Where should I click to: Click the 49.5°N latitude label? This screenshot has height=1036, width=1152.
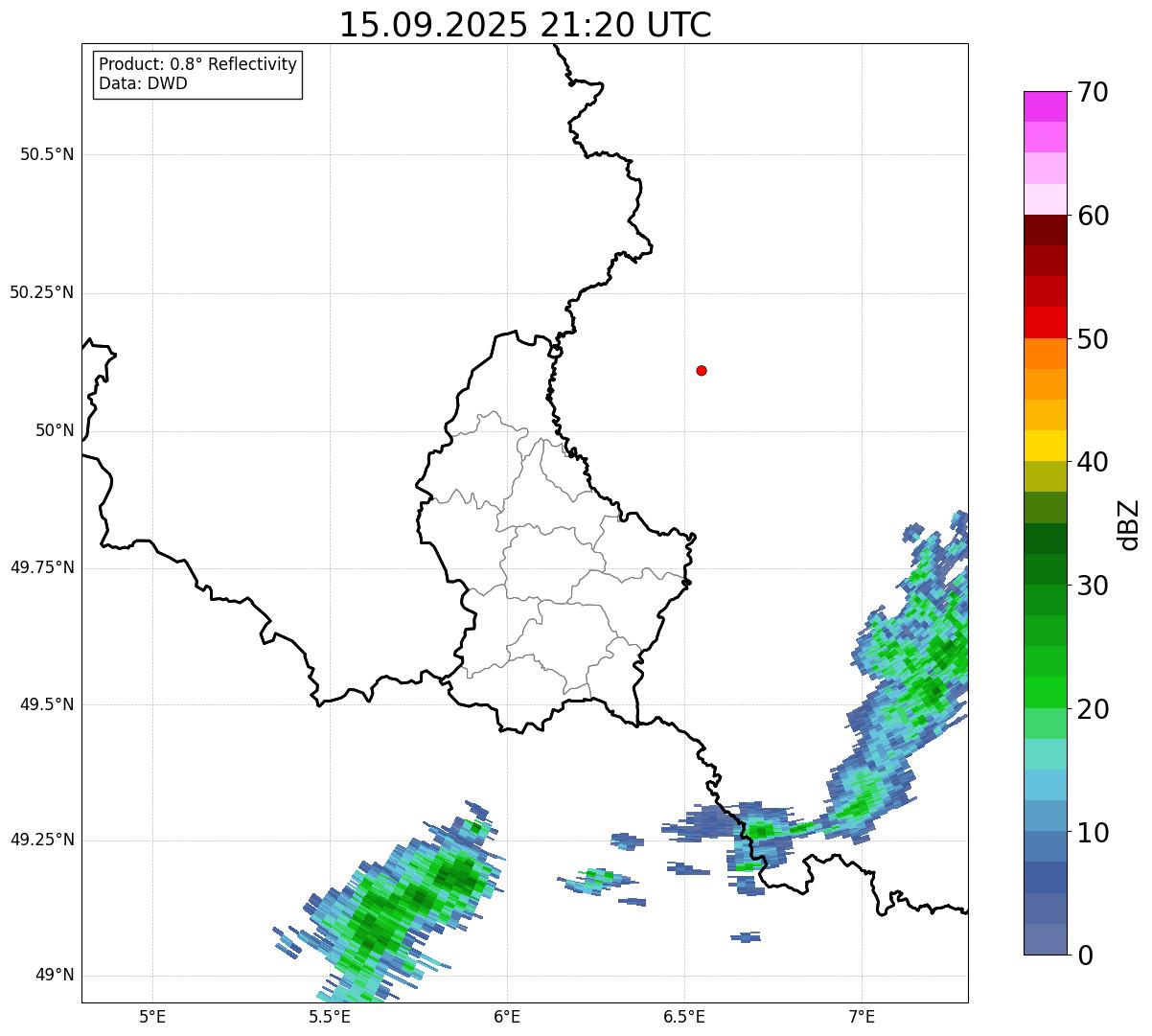tap(47, 704)
